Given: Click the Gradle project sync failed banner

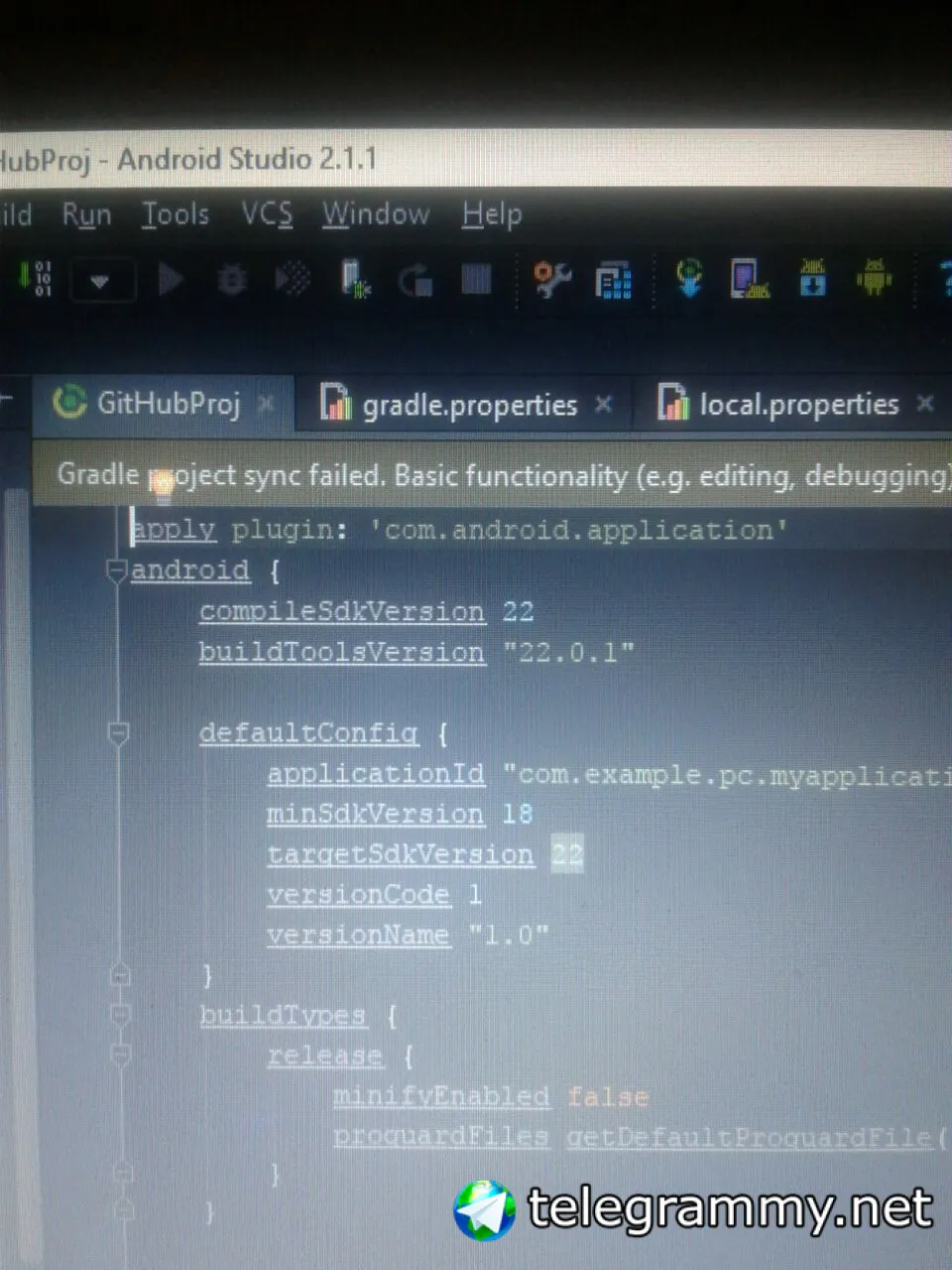Looking at the screenshot, I should pos(492,475).
